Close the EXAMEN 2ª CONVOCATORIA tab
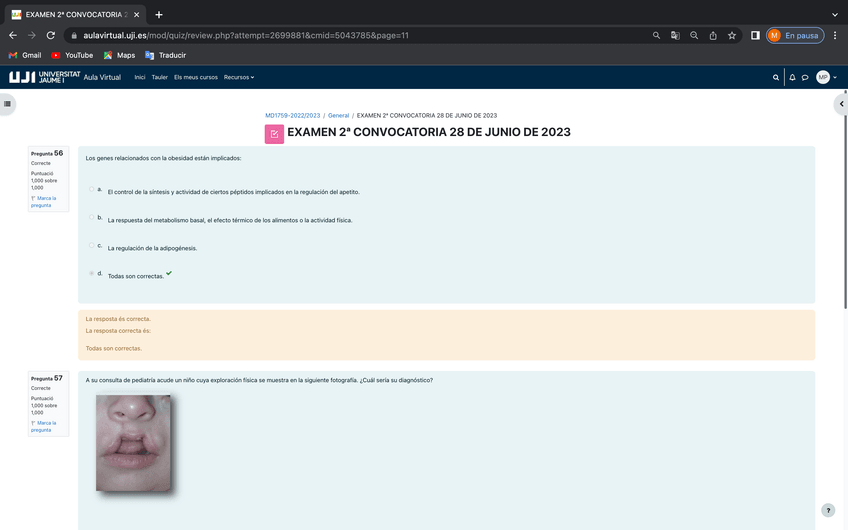 point(136,15)
